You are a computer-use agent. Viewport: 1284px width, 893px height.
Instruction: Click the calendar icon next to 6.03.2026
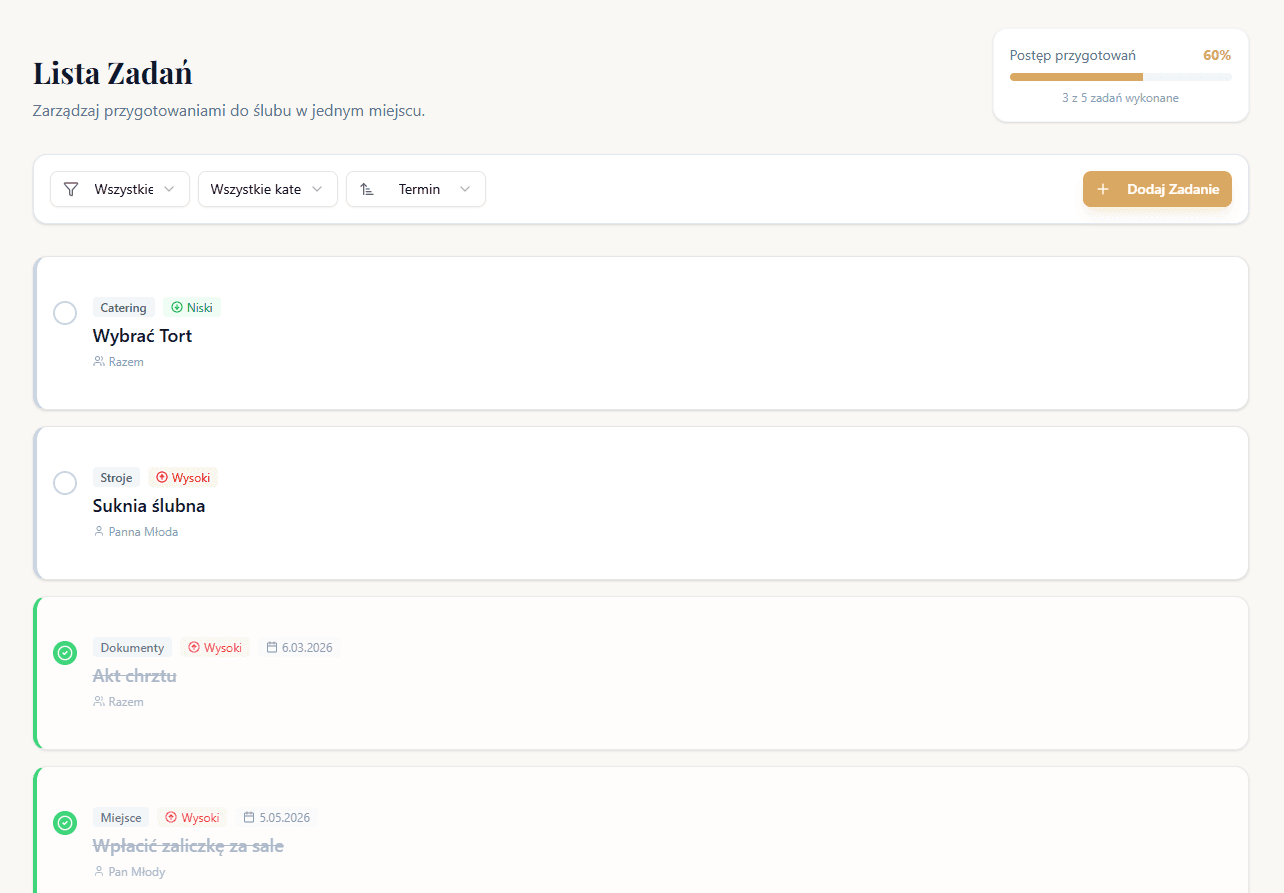[271, 648]
